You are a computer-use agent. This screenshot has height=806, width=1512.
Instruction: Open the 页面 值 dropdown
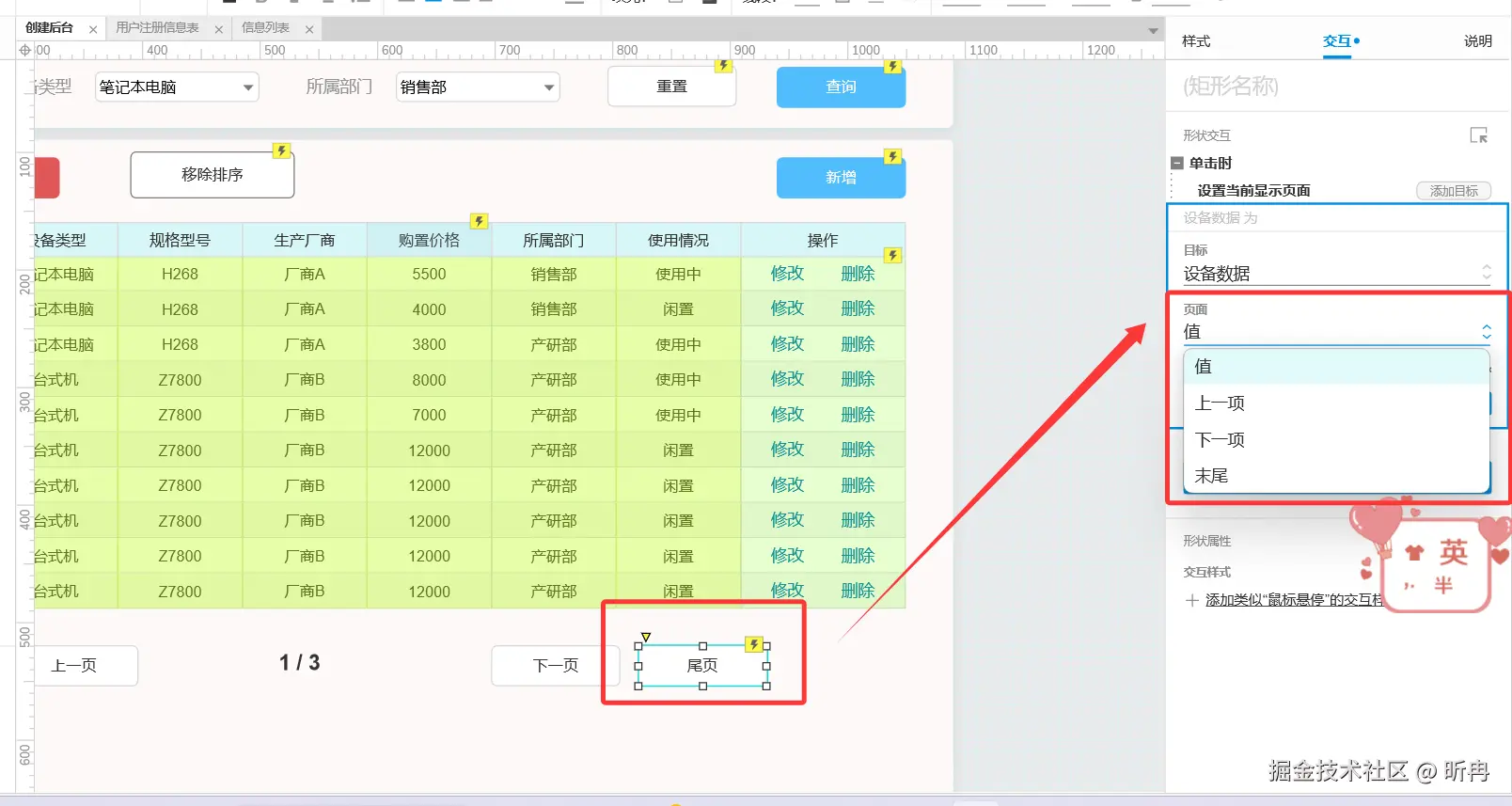[1337, 332]
